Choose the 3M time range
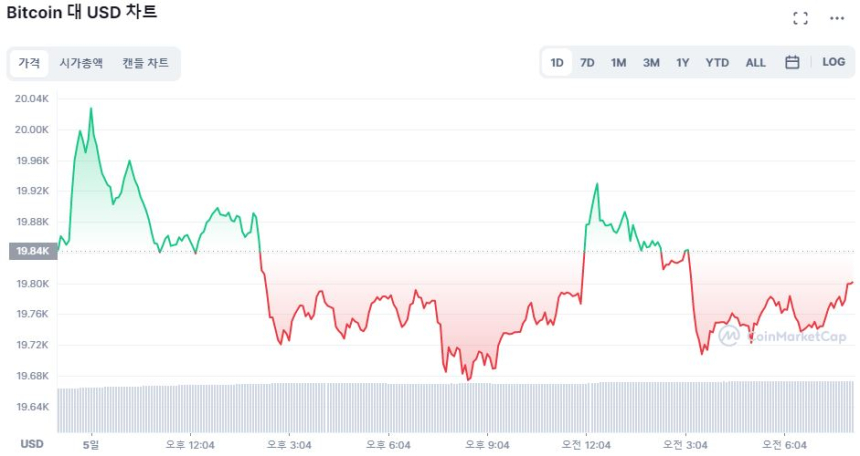The width and height of the screenshot is (860, 456). (x=651, y=62)
